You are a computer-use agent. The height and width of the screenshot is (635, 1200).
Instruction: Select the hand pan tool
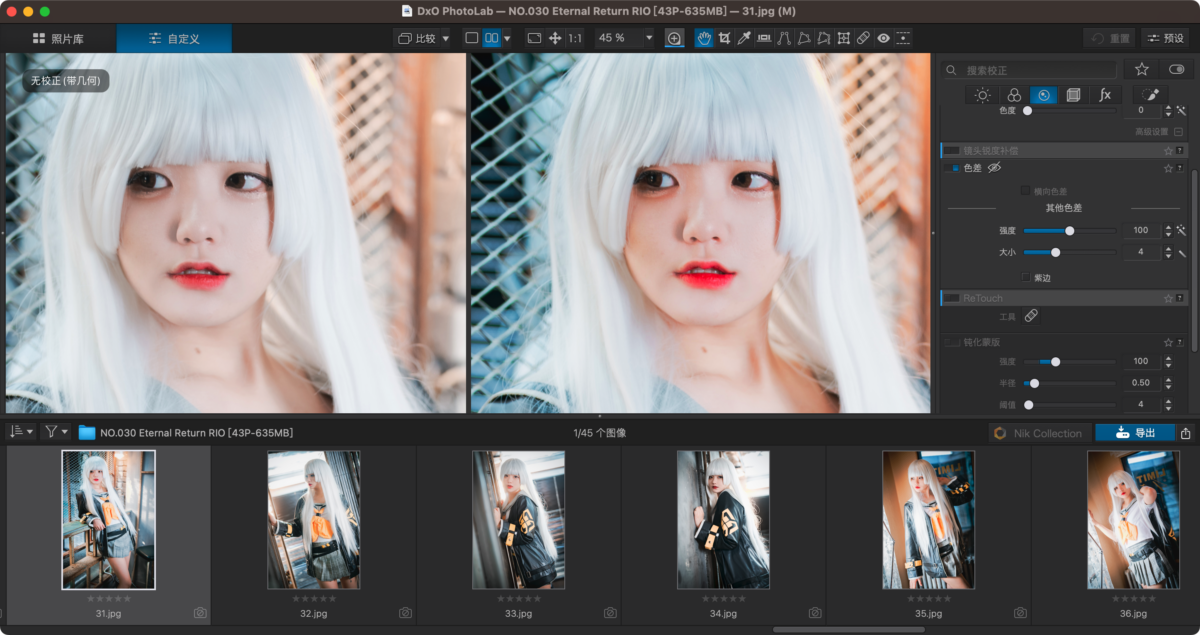pyautogui.click(x=704, y=38)
